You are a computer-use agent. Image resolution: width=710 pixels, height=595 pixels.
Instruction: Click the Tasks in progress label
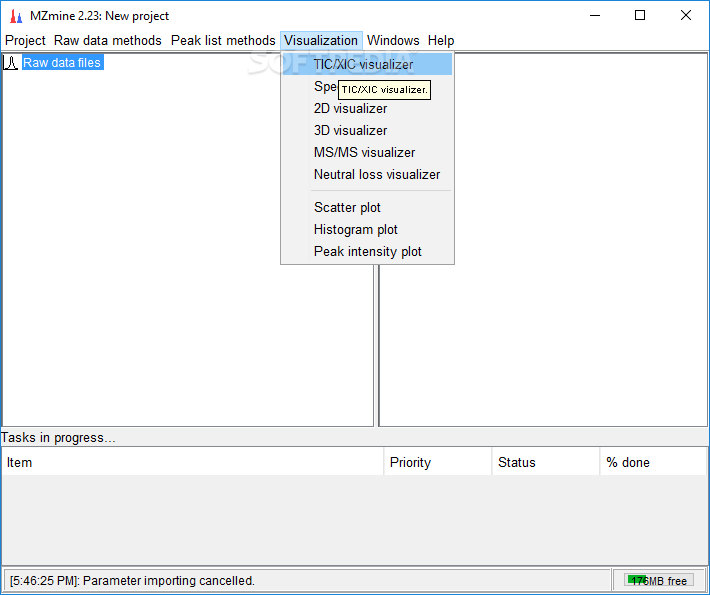tap(58, 438)
